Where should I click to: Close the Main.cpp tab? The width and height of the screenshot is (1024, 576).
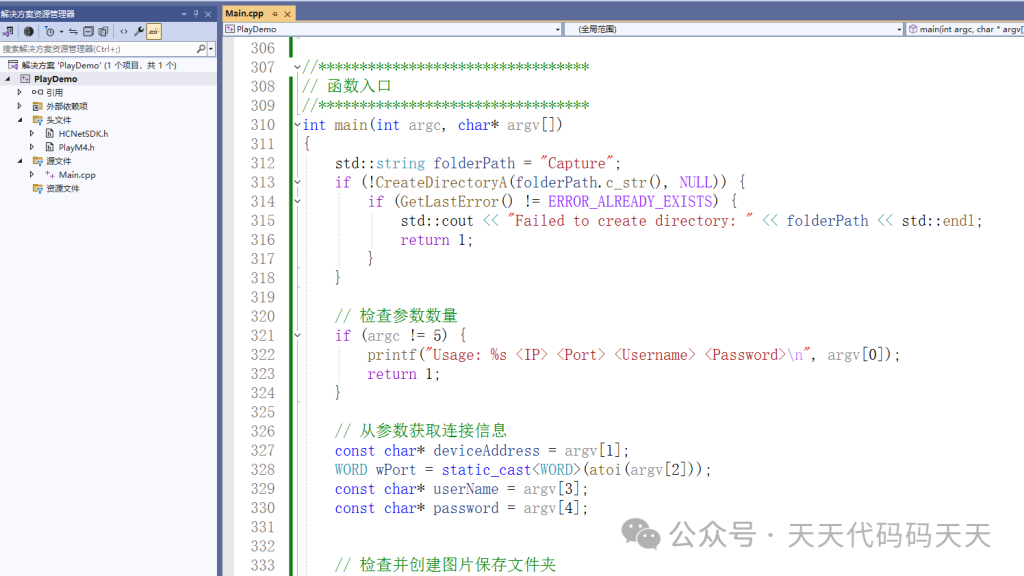(288, 13)
